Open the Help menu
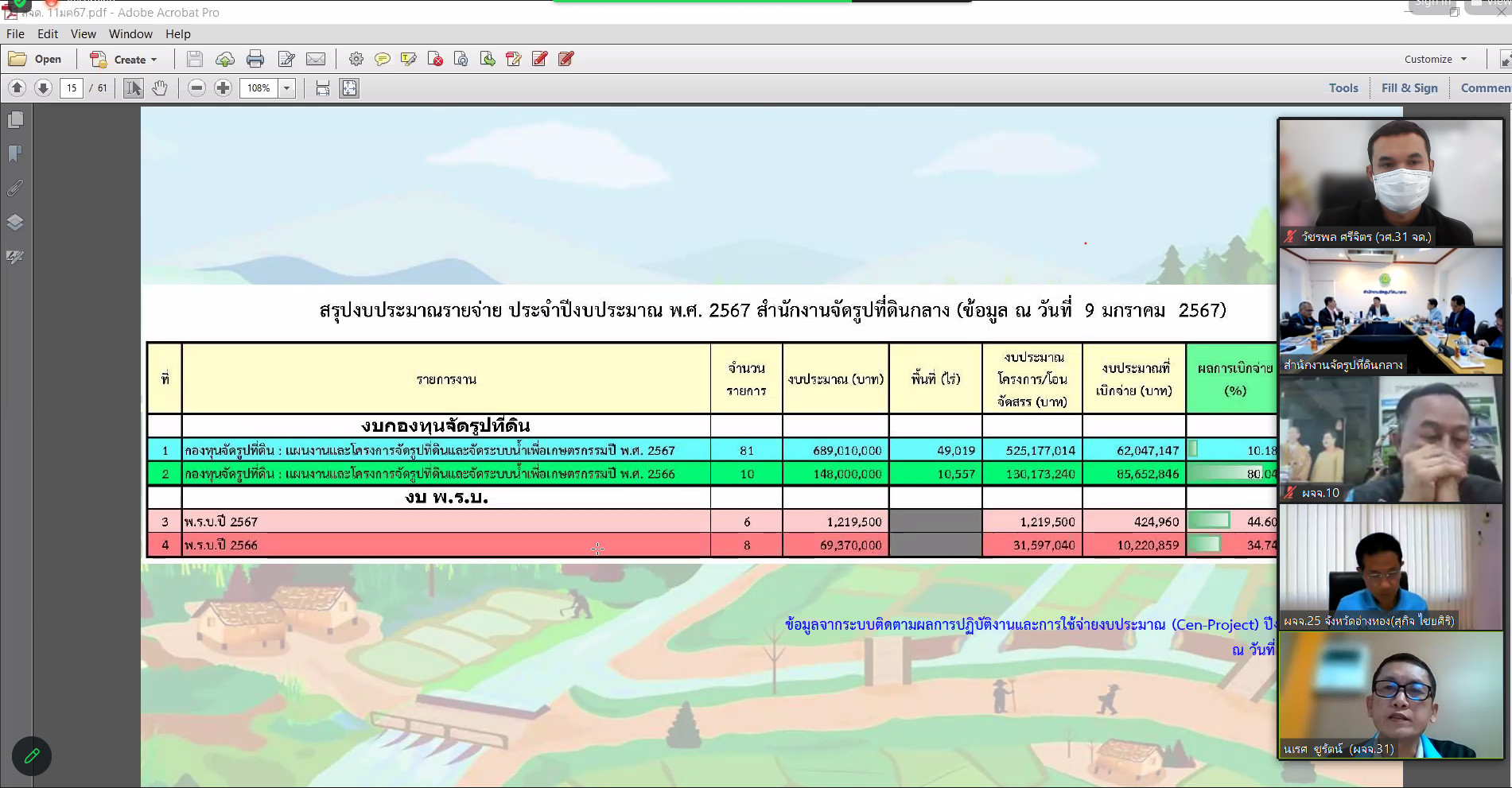 click(178, 33)
